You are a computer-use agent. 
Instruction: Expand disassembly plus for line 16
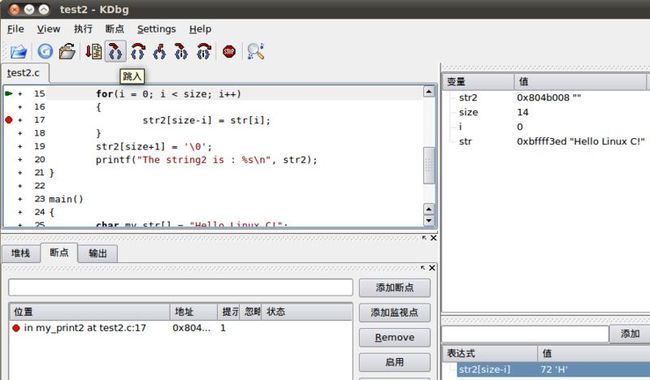[20, 107]
